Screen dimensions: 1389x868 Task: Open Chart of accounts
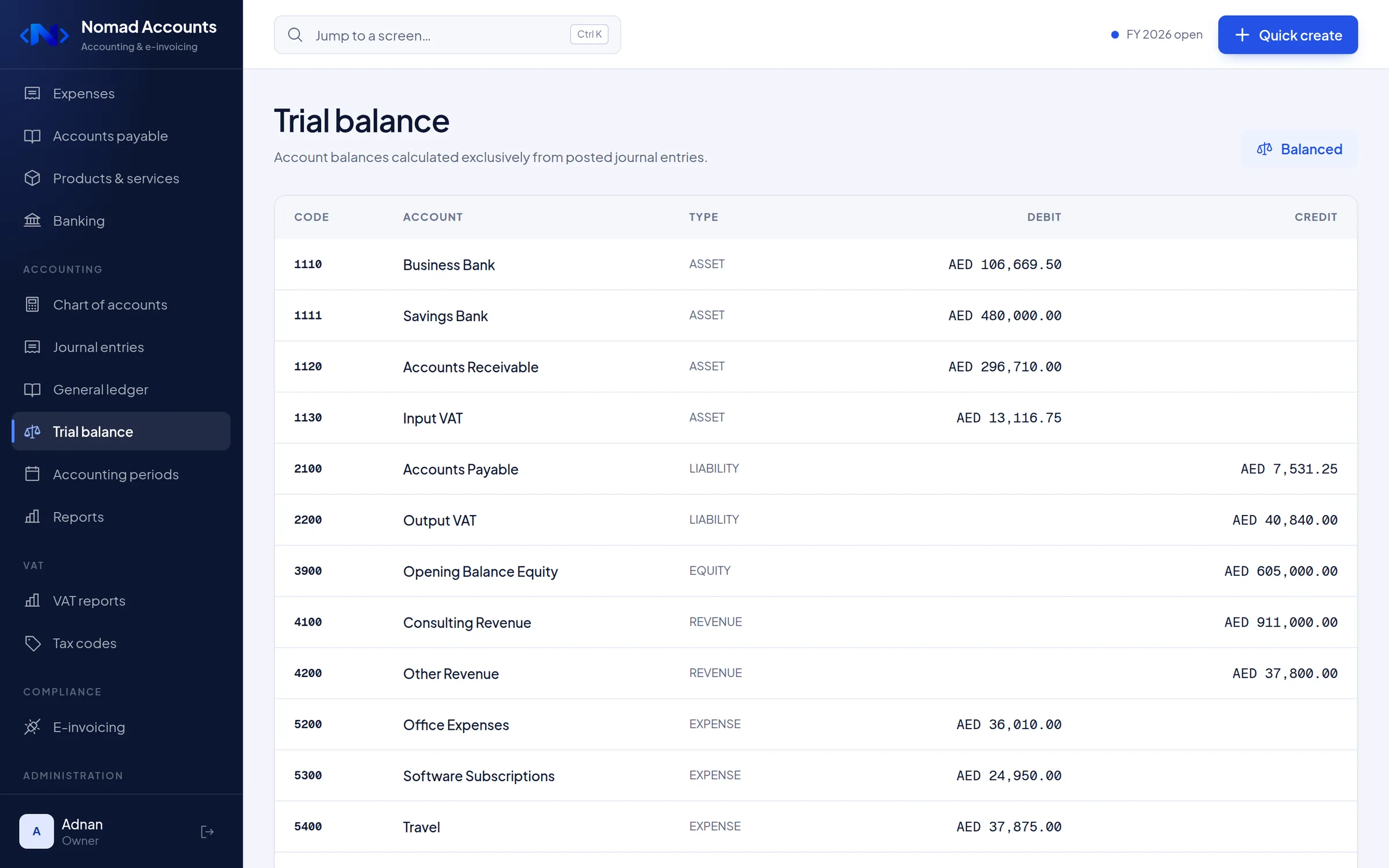point(121,304)
